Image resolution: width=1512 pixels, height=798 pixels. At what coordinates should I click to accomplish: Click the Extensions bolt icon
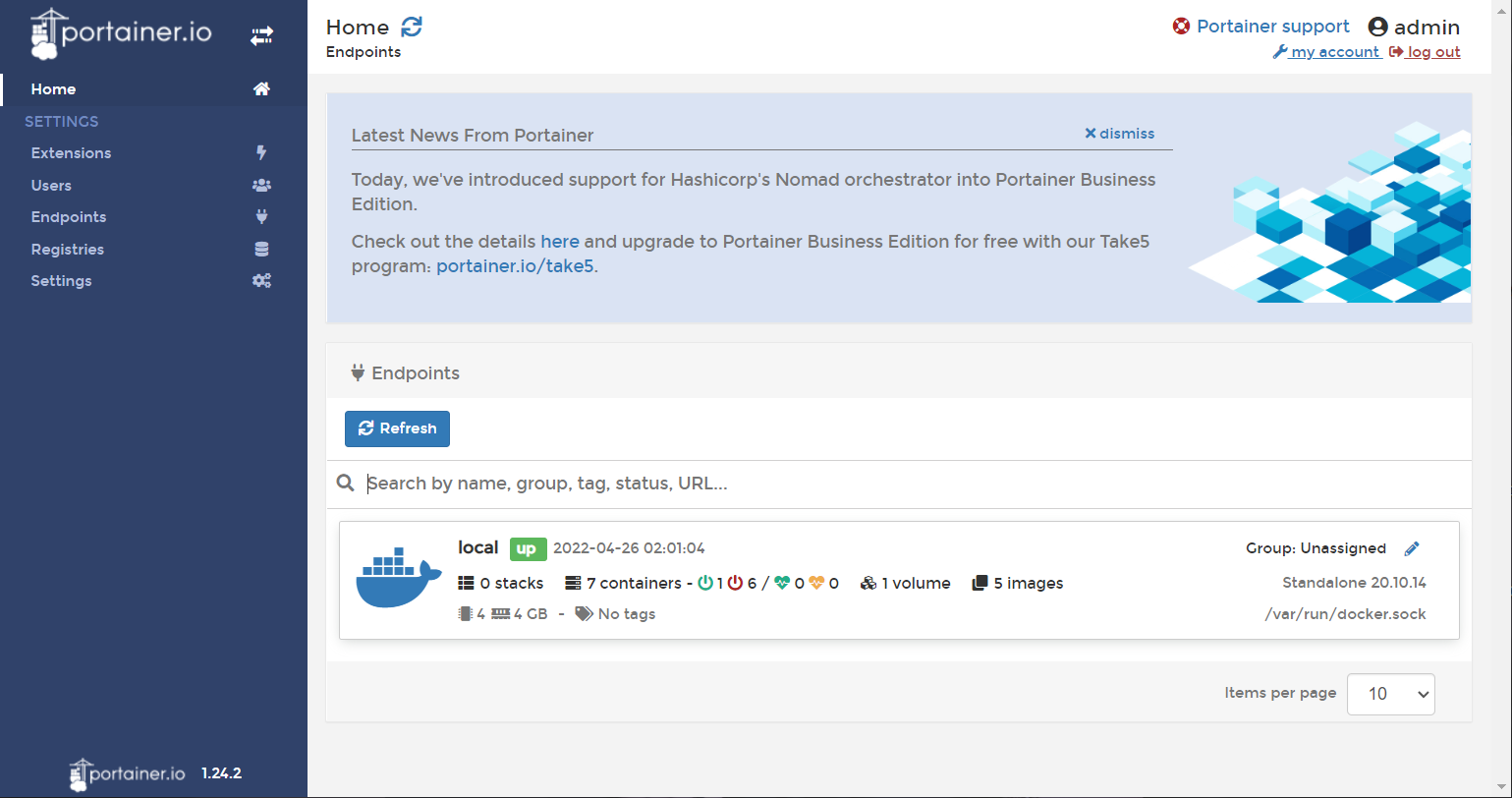point(261,153)
